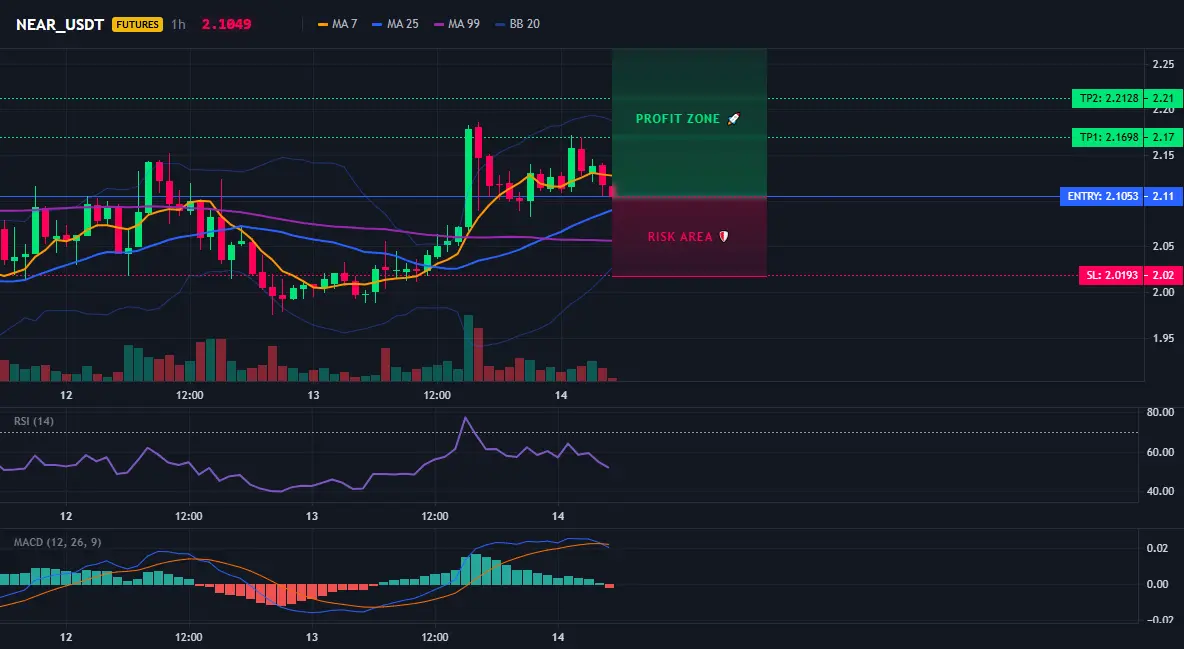1184x649 pixels.
Task: Click the 13 date label under RSI panel
Action: tap(312, 516)
